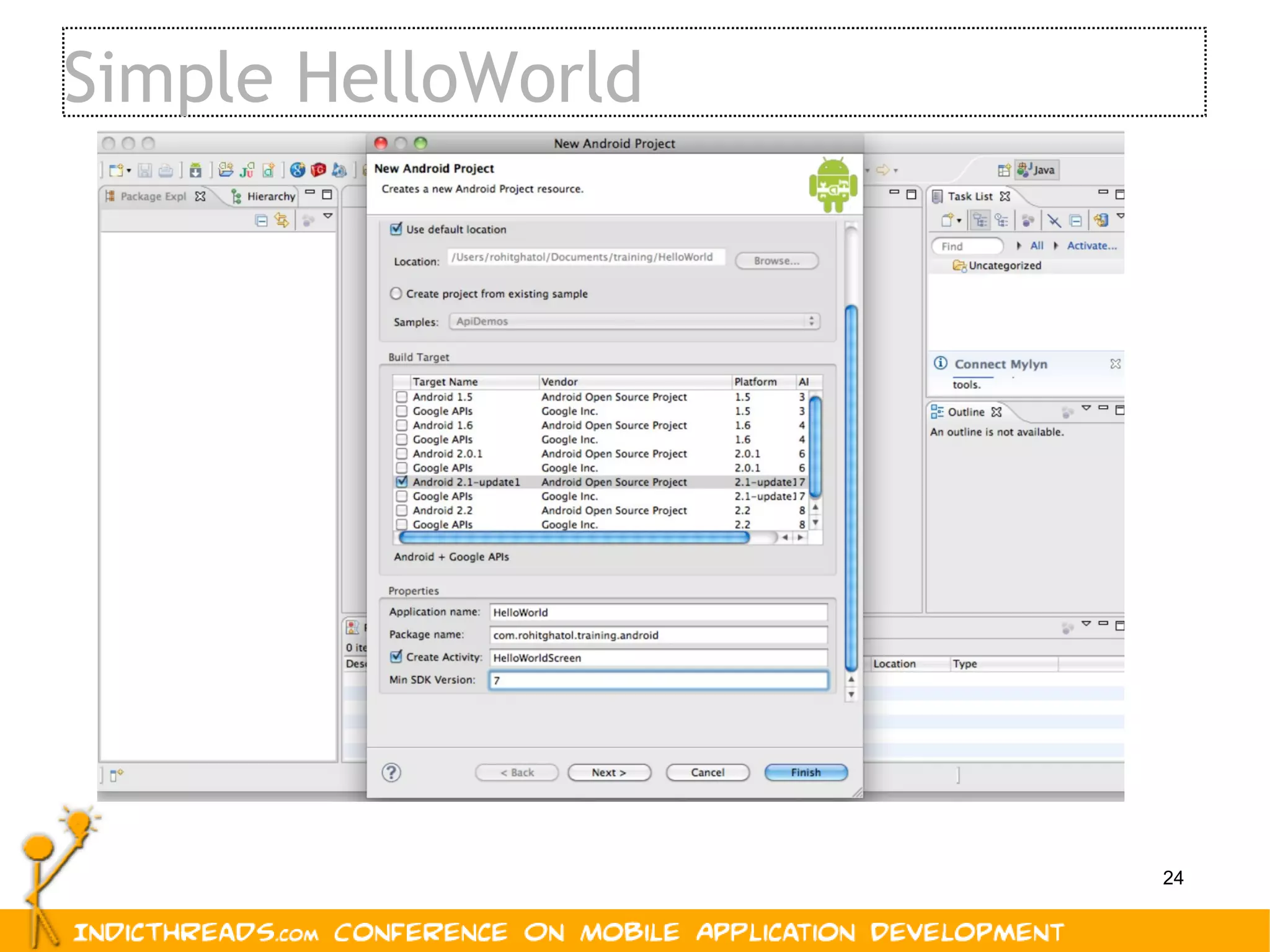
Task: Uncheck the Android 2.1-update1 target checkbox
Action: tap(401, 481)
